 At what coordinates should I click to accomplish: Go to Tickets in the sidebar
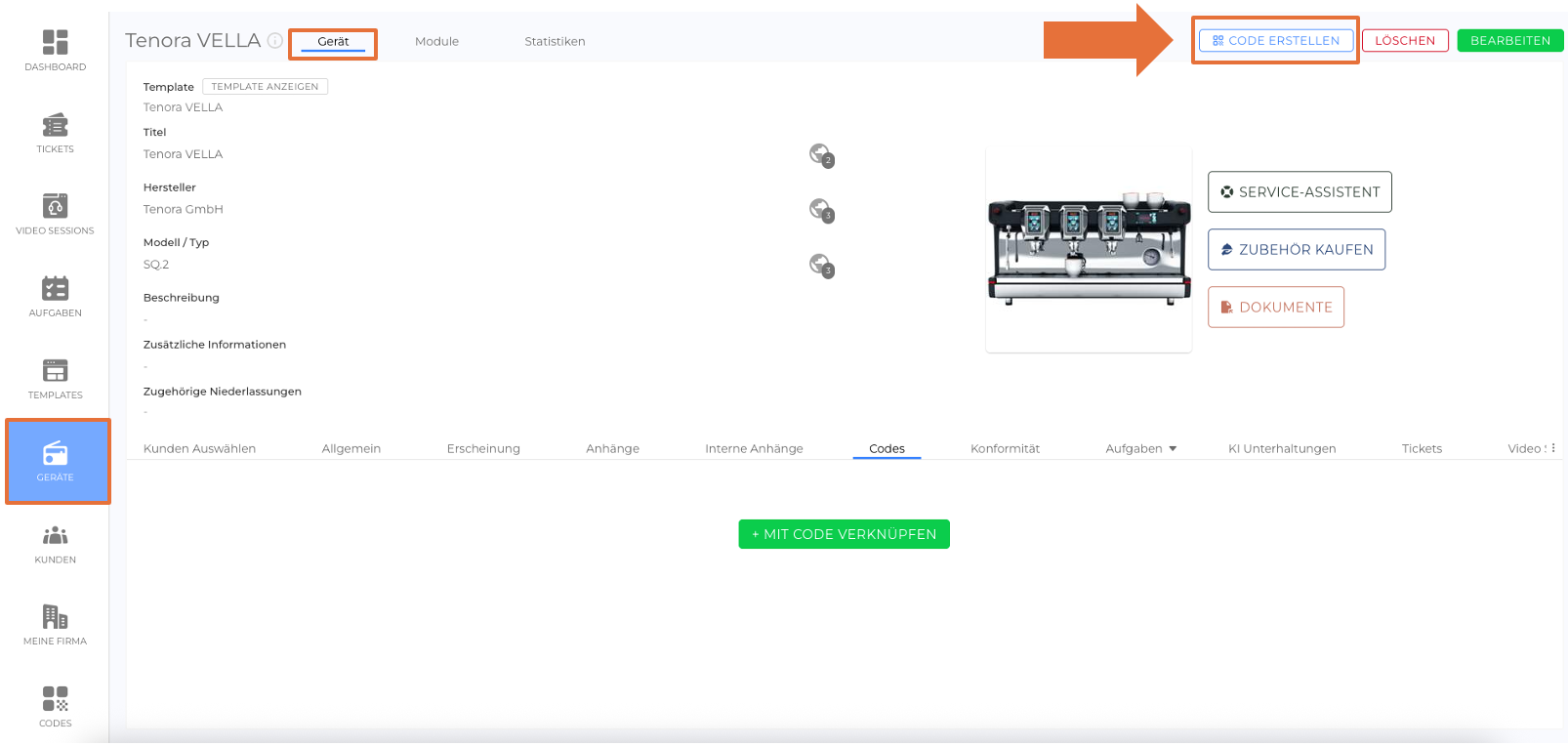(x=55, y=125)
